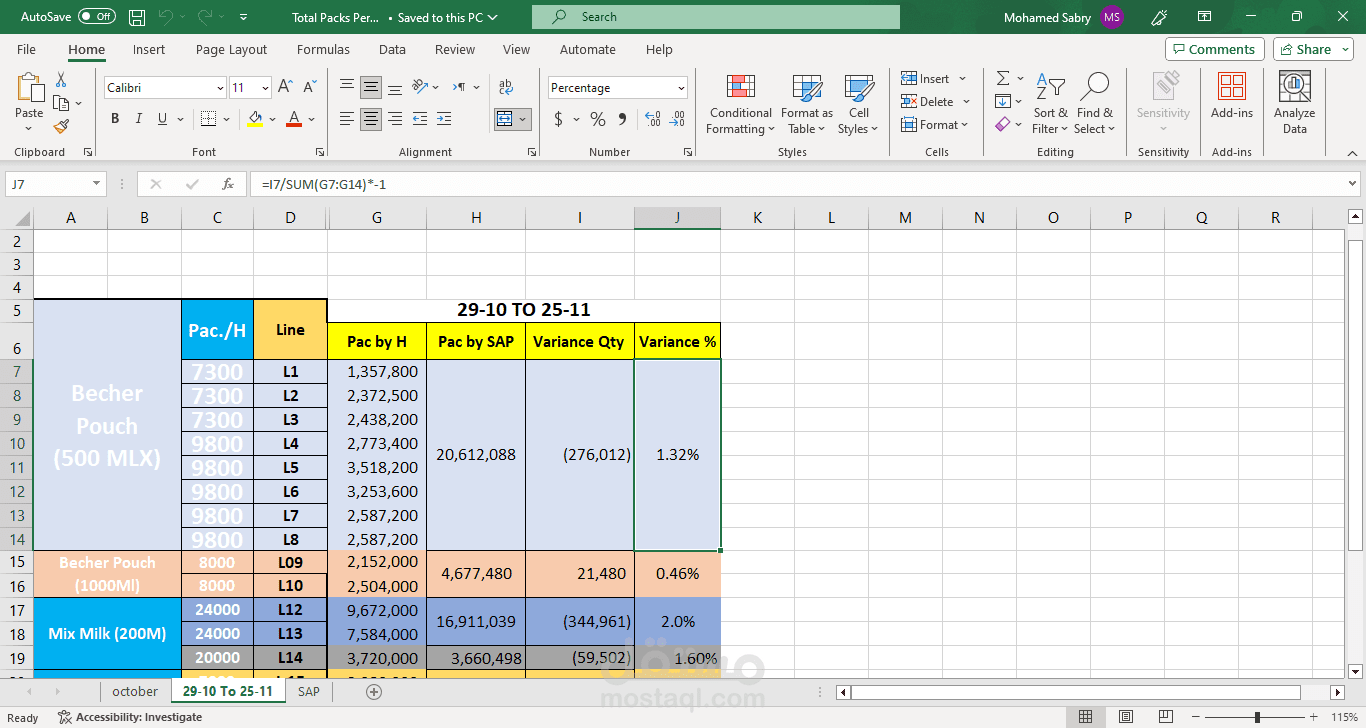Open Cell Styles gallery
Image resolution: width=1366 pixels, height=728 pixels.
coord(858,104)
